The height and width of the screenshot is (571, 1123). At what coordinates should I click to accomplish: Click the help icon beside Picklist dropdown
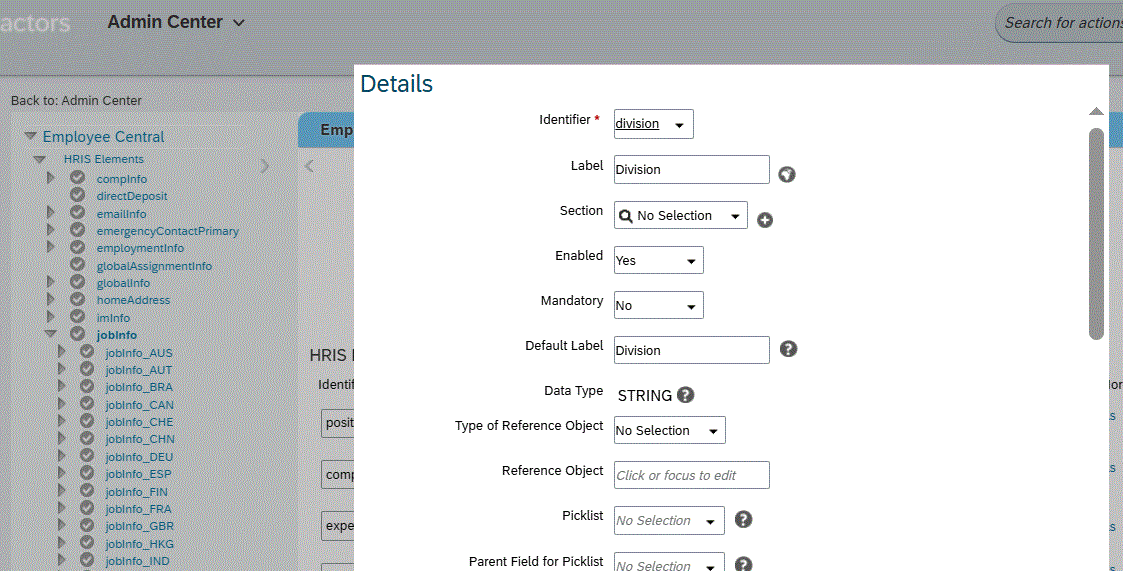743,520
